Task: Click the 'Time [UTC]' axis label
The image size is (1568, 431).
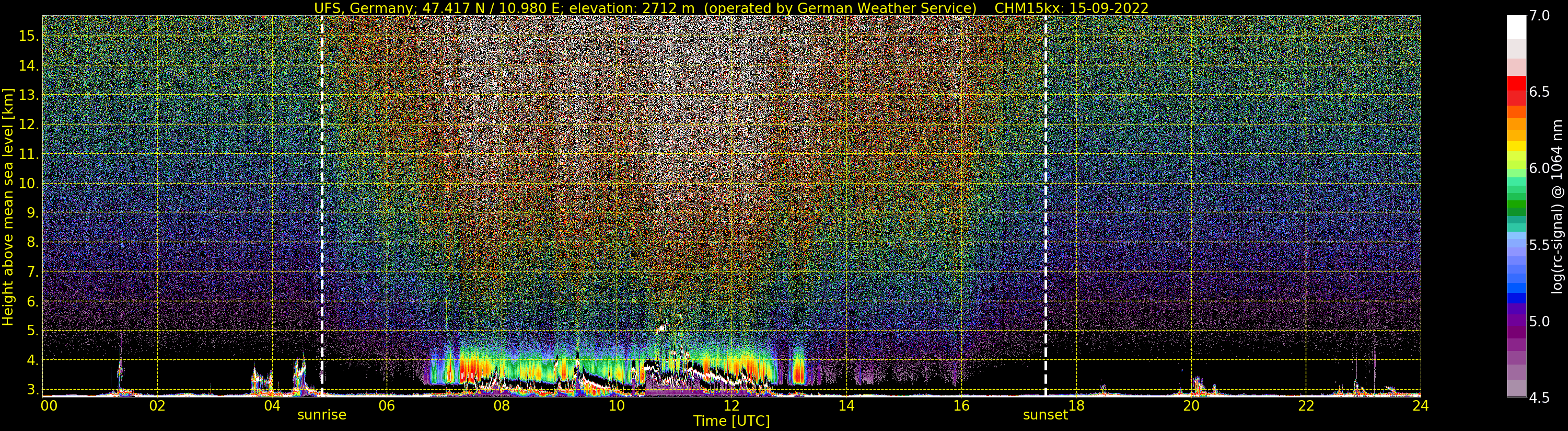Action: click(731, 421)
